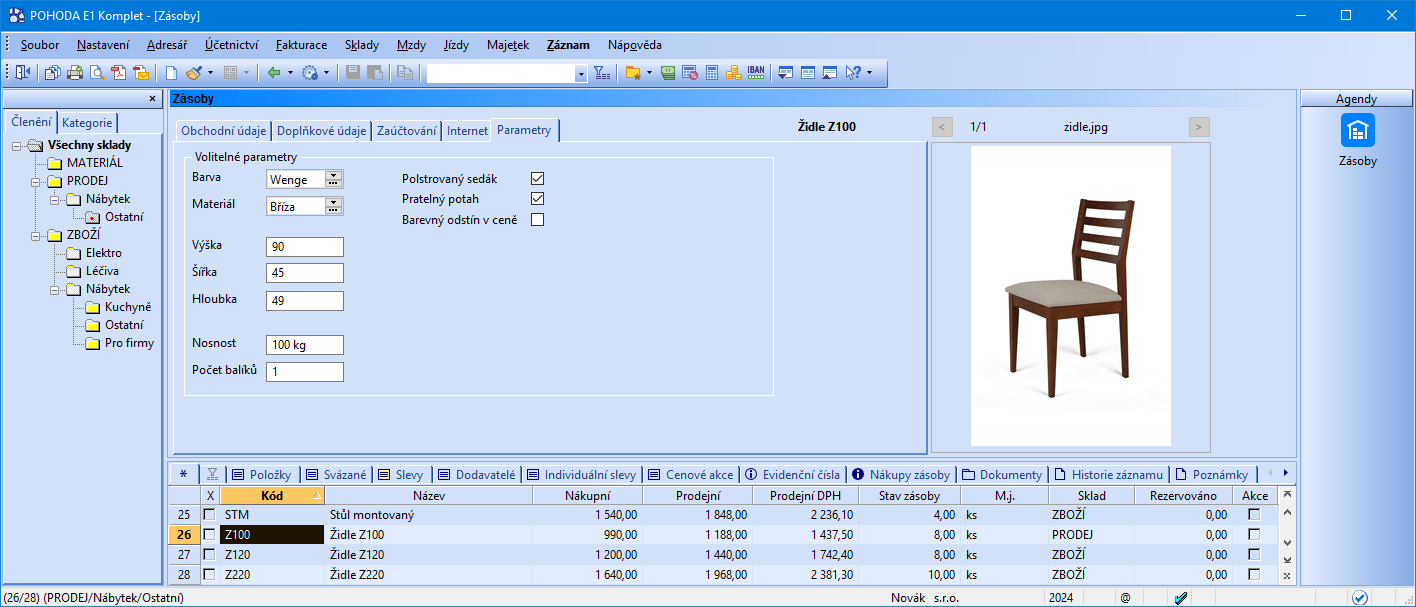
Task: Uncheck the Polstrovaný sedák checkbox
Action: [537, 179]
